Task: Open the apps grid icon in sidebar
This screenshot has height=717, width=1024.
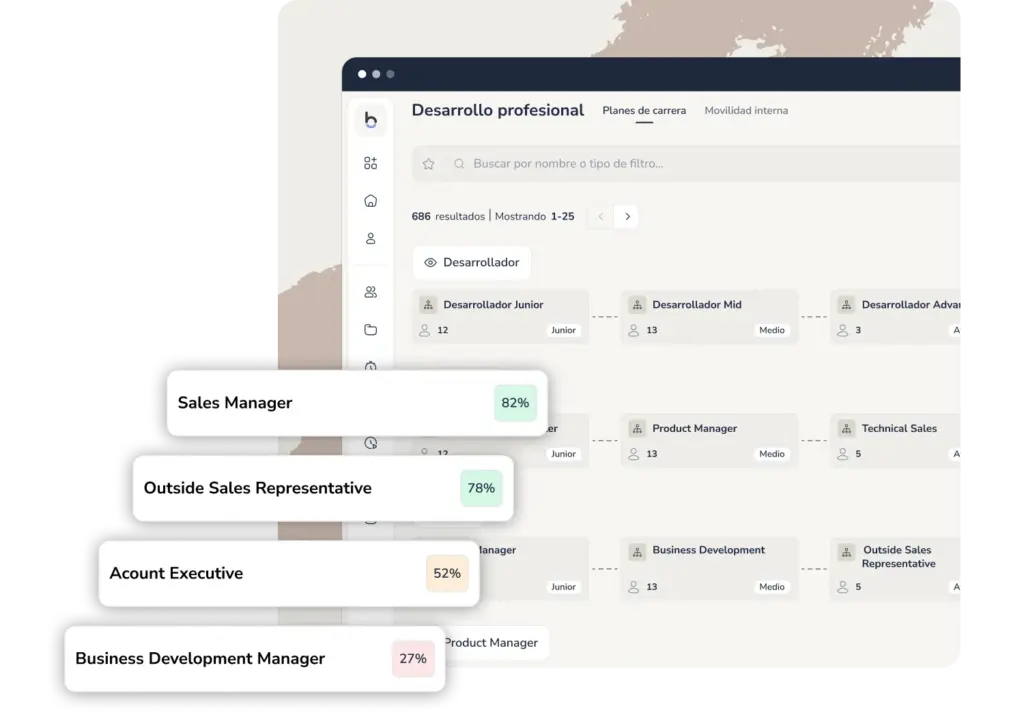Action: point(371,163)
